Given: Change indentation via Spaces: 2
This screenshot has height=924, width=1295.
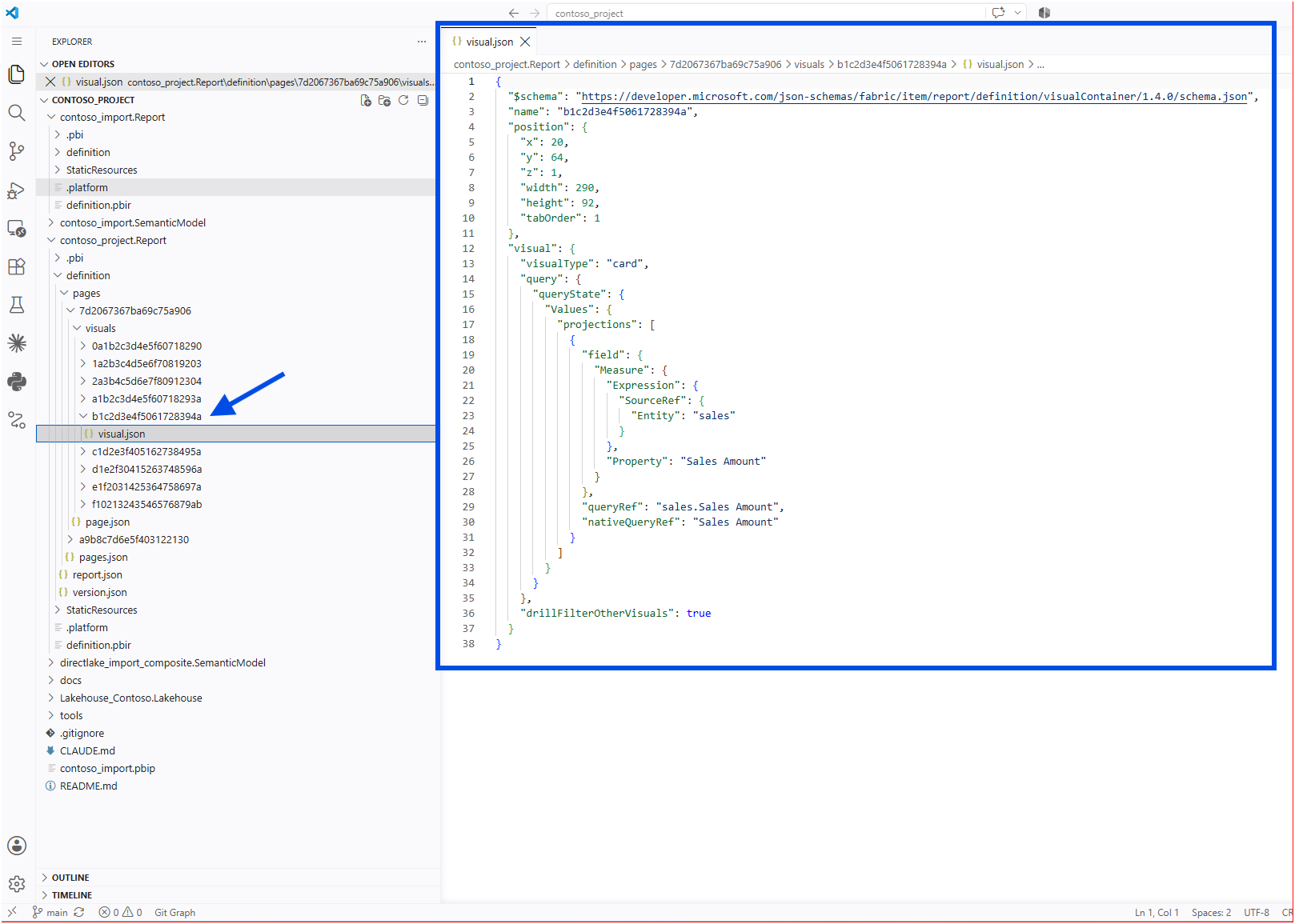Looking at the screenshot, I should click(x=1211, y=912).
